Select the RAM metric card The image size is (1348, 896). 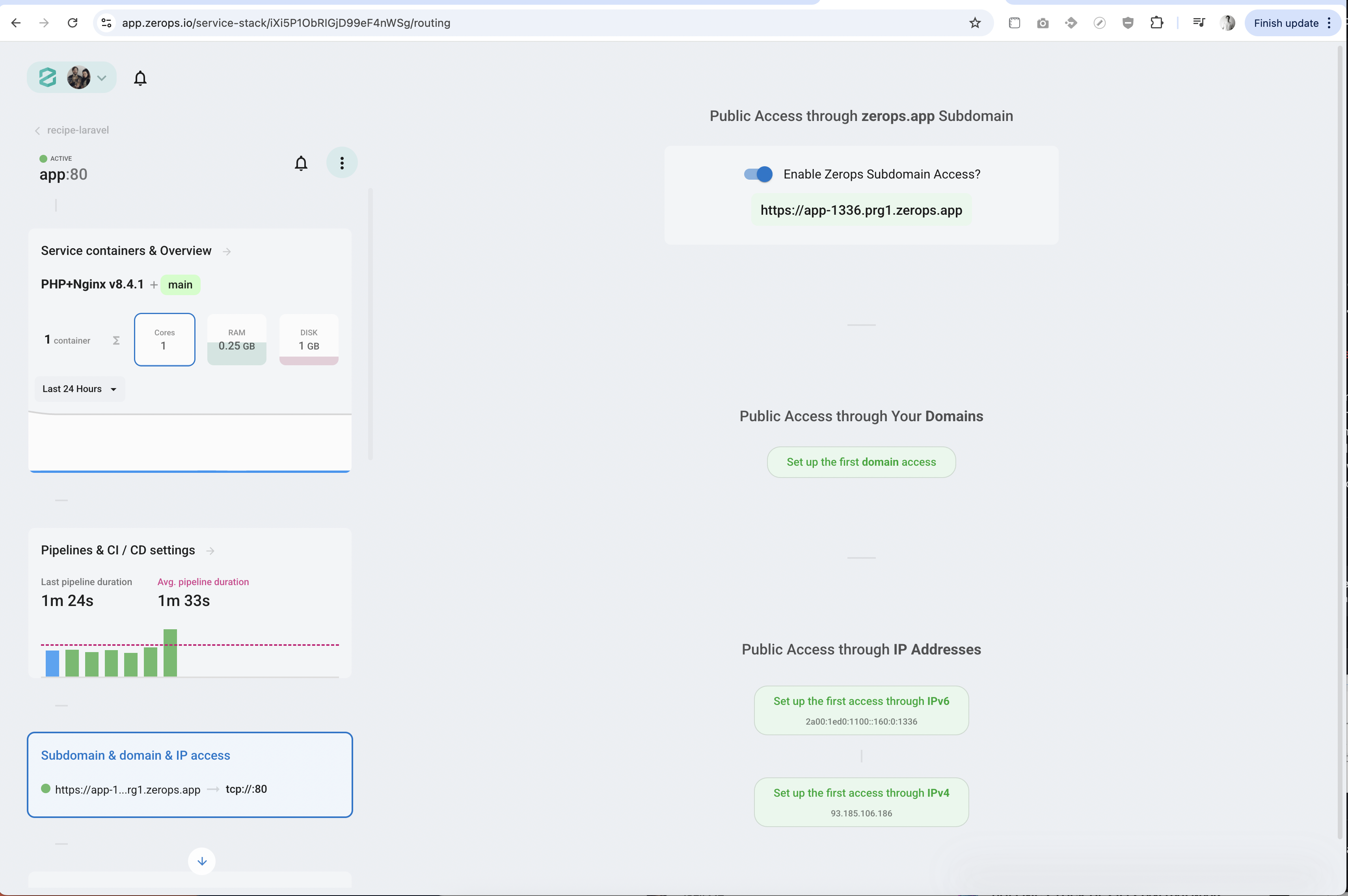point(236,339)
